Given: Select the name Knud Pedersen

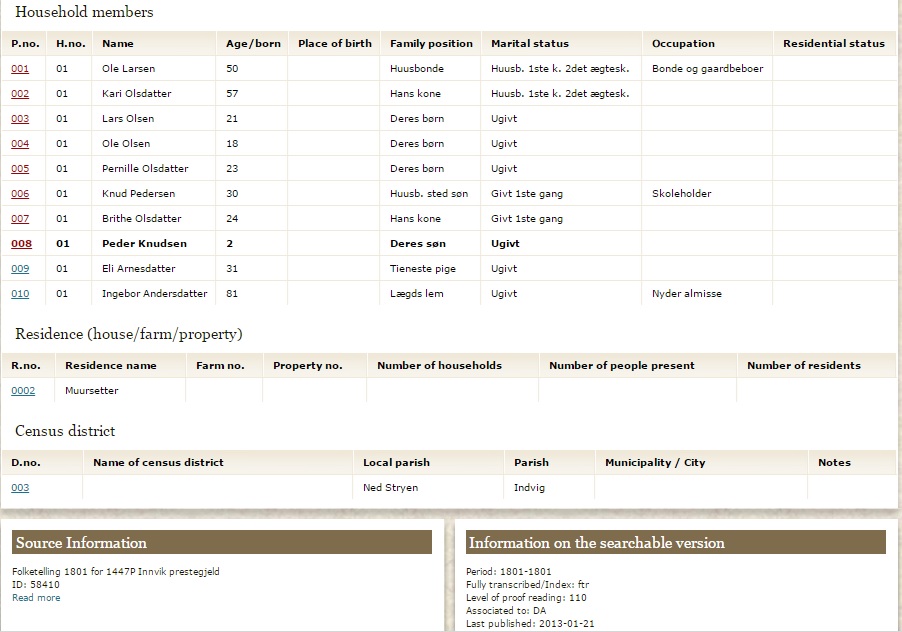Looking at the screenshot, I should coord(138,194).
